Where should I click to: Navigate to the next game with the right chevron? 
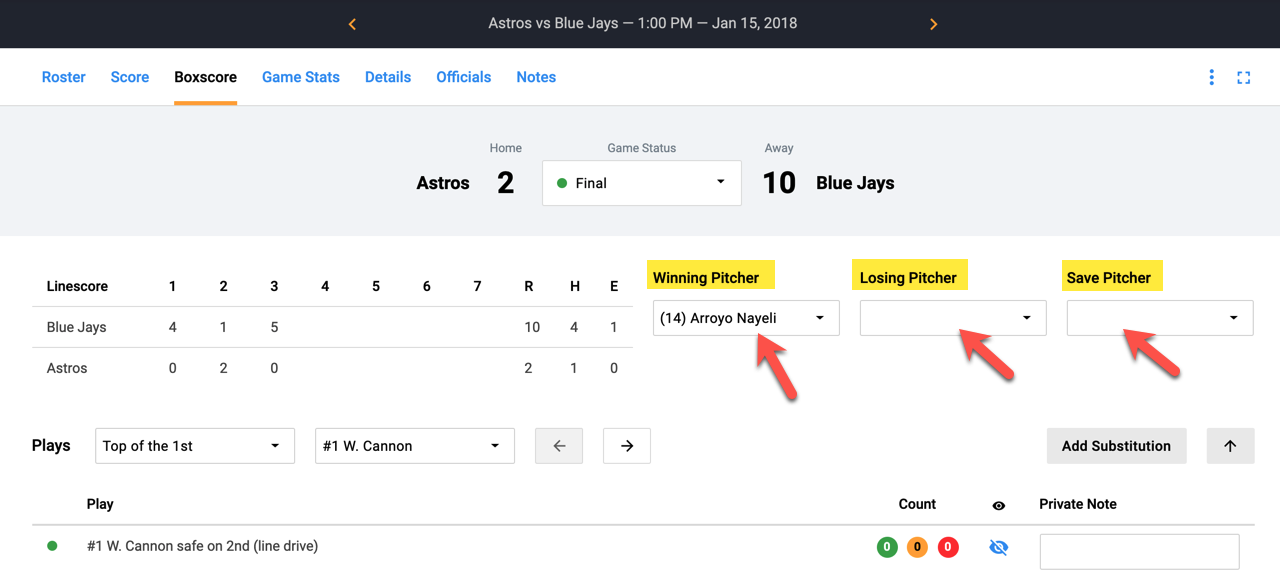pyautogui.click(x=933, y=23)
